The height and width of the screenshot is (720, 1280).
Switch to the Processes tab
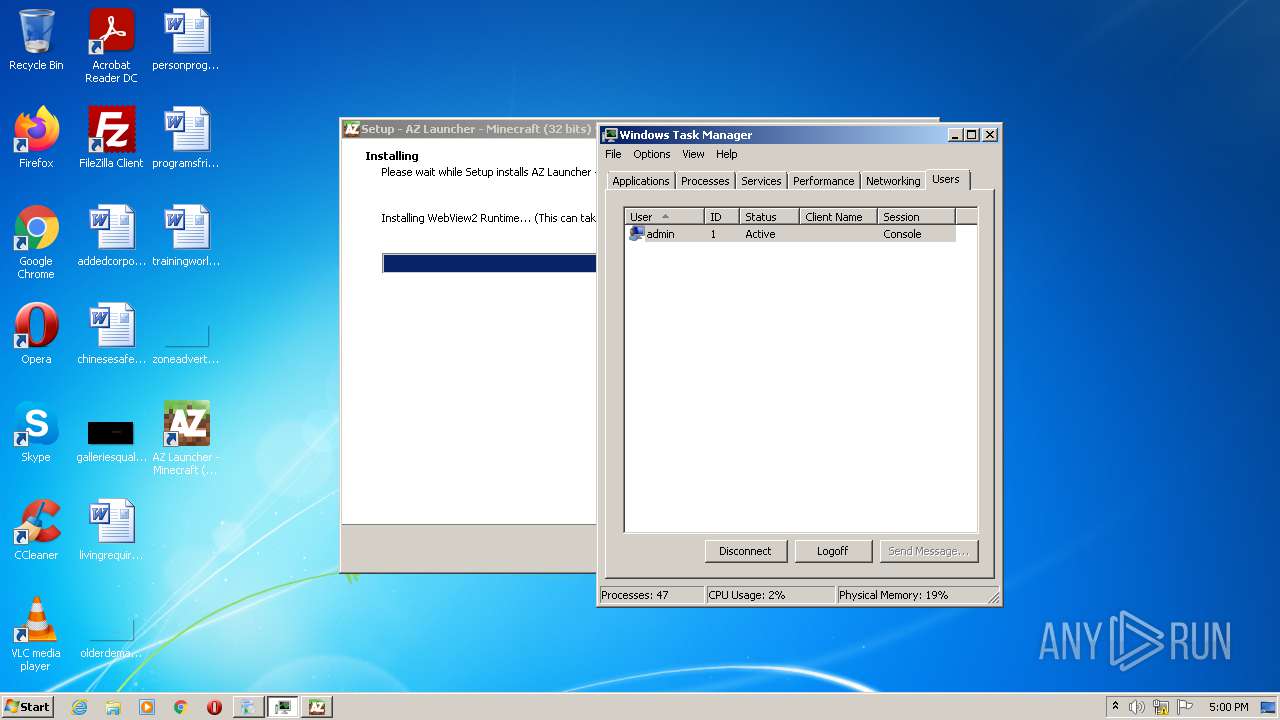click(705, 181)
